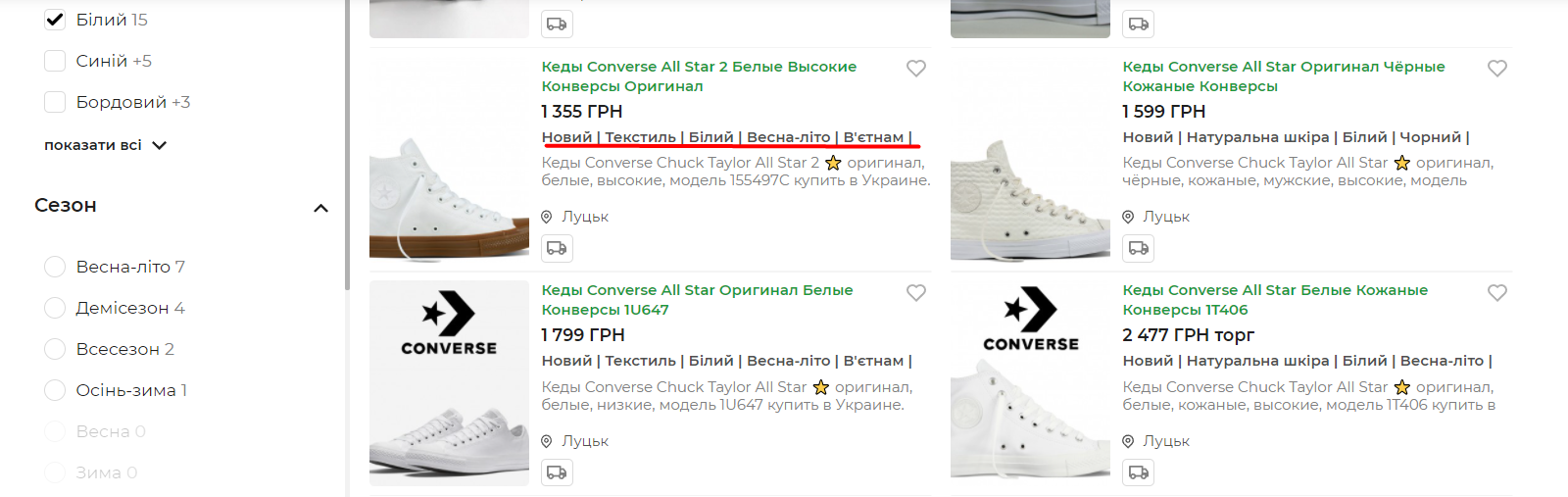Tick the Бордовий color checkbox

(x=55, y=102)
